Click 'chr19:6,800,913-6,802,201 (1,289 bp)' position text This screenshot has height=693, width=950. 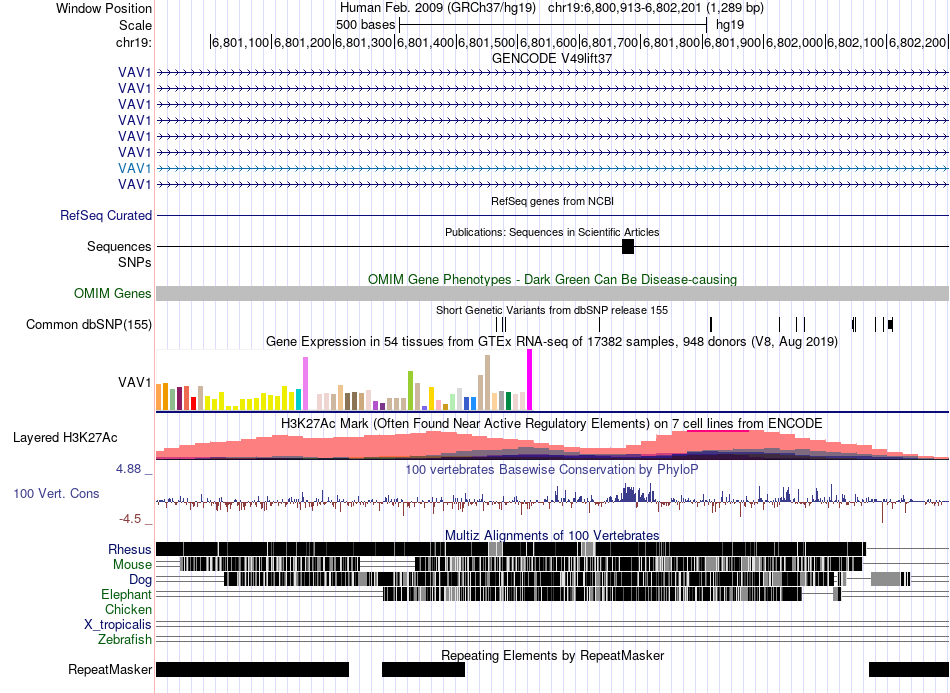[x=656, y=8]
